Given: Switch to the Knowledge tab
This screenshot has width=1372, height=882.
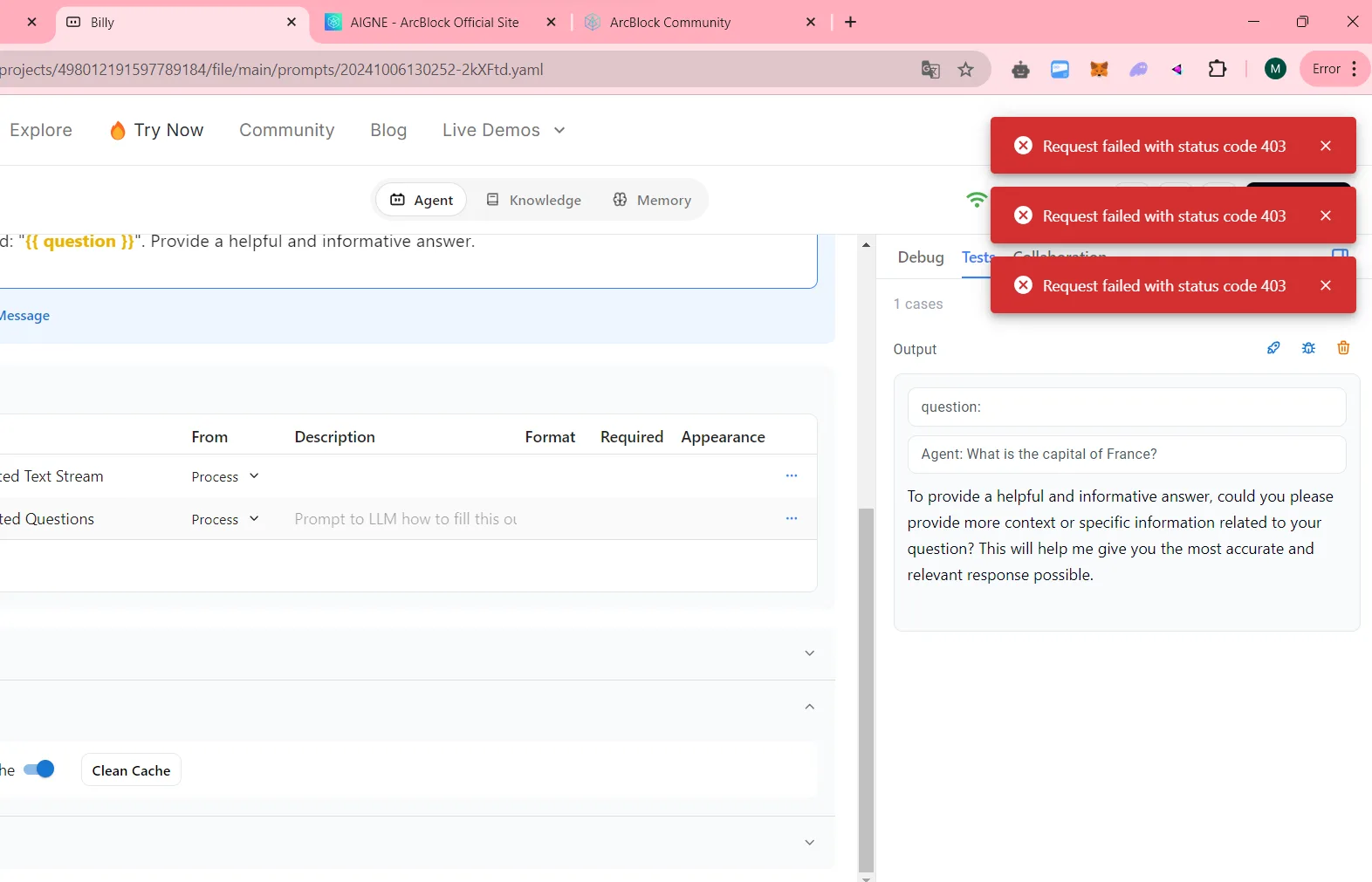Looking at the screenshot, I should tap(533, 200).
